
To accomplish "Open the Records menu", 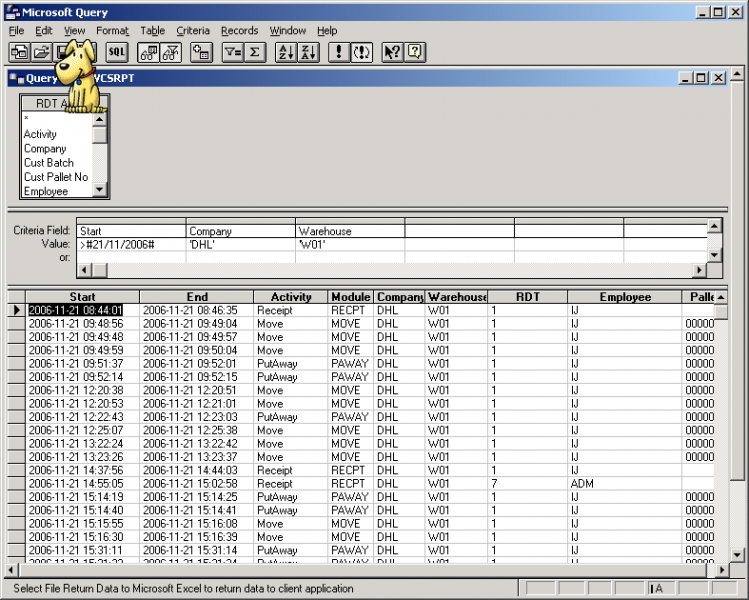I will point(239,31).
